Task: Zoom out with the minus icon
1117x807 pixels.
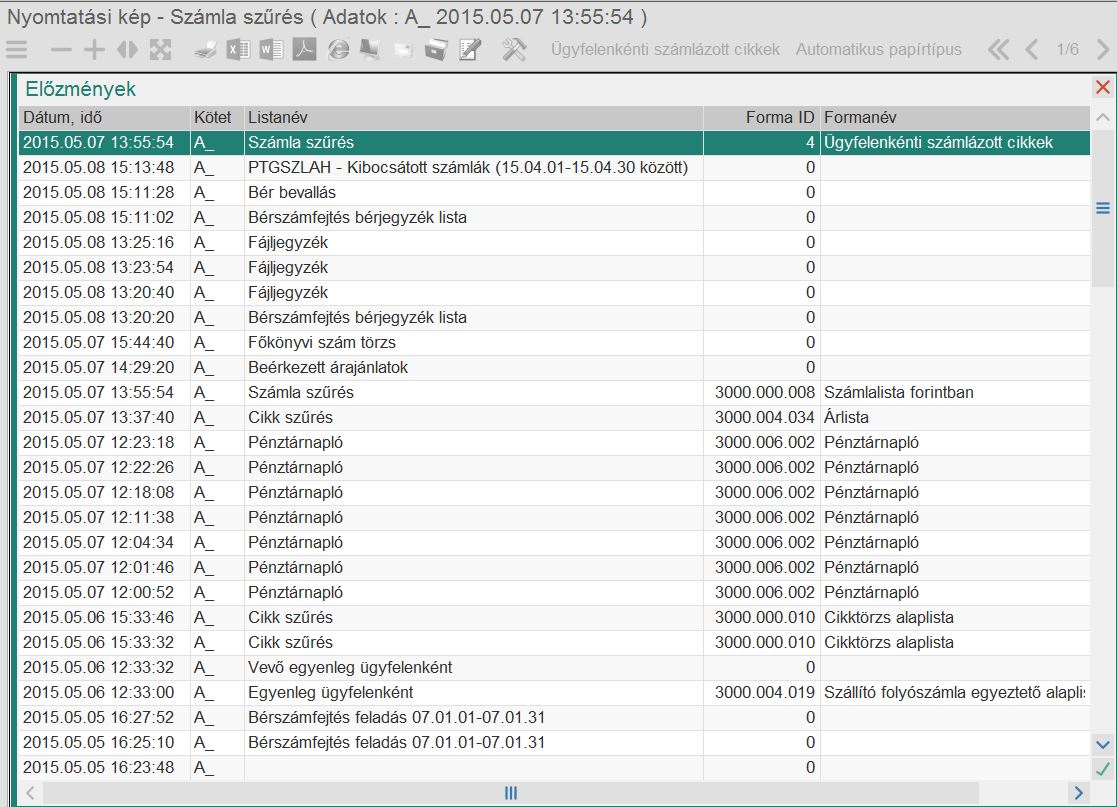Action: tap(62, 50)
